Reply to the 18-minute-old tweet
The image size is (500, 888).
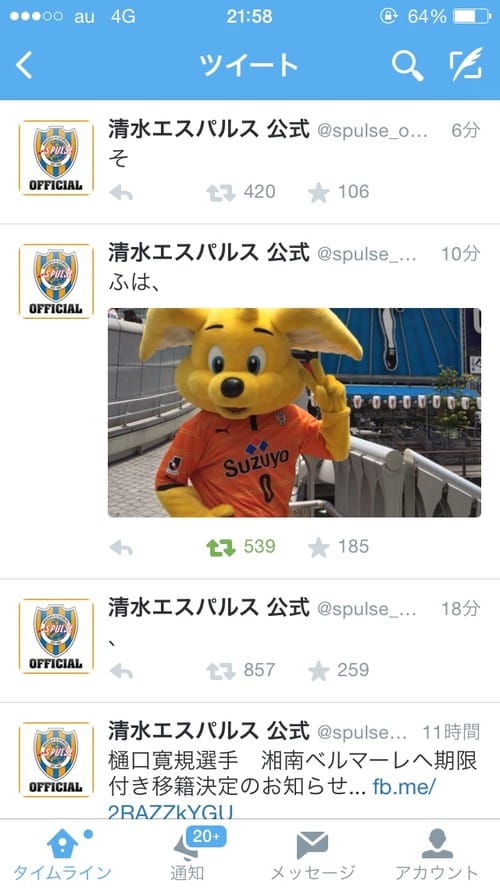121,671
